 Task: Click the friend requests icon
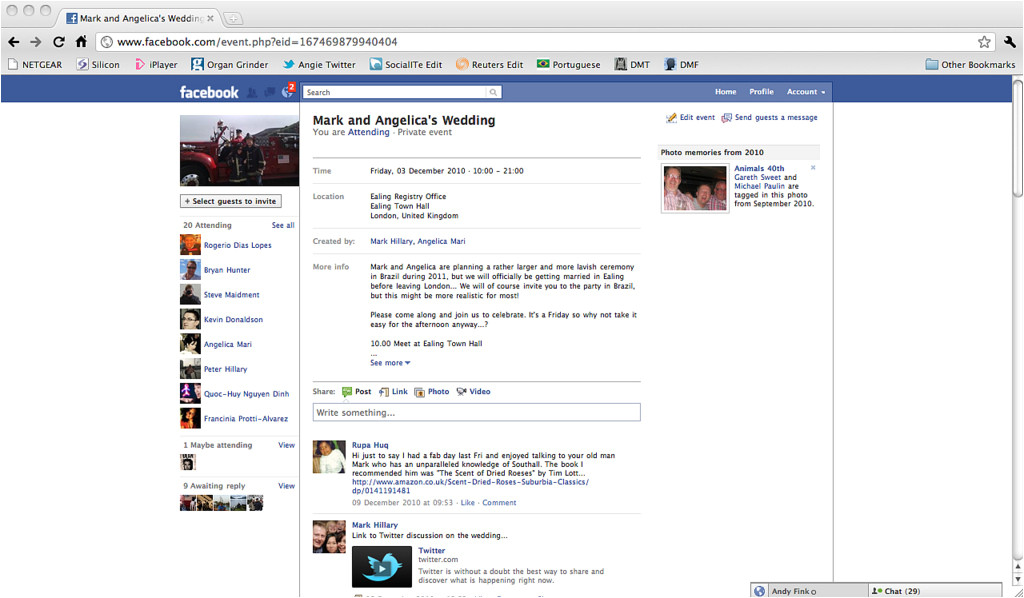click(x=252, y=92)
